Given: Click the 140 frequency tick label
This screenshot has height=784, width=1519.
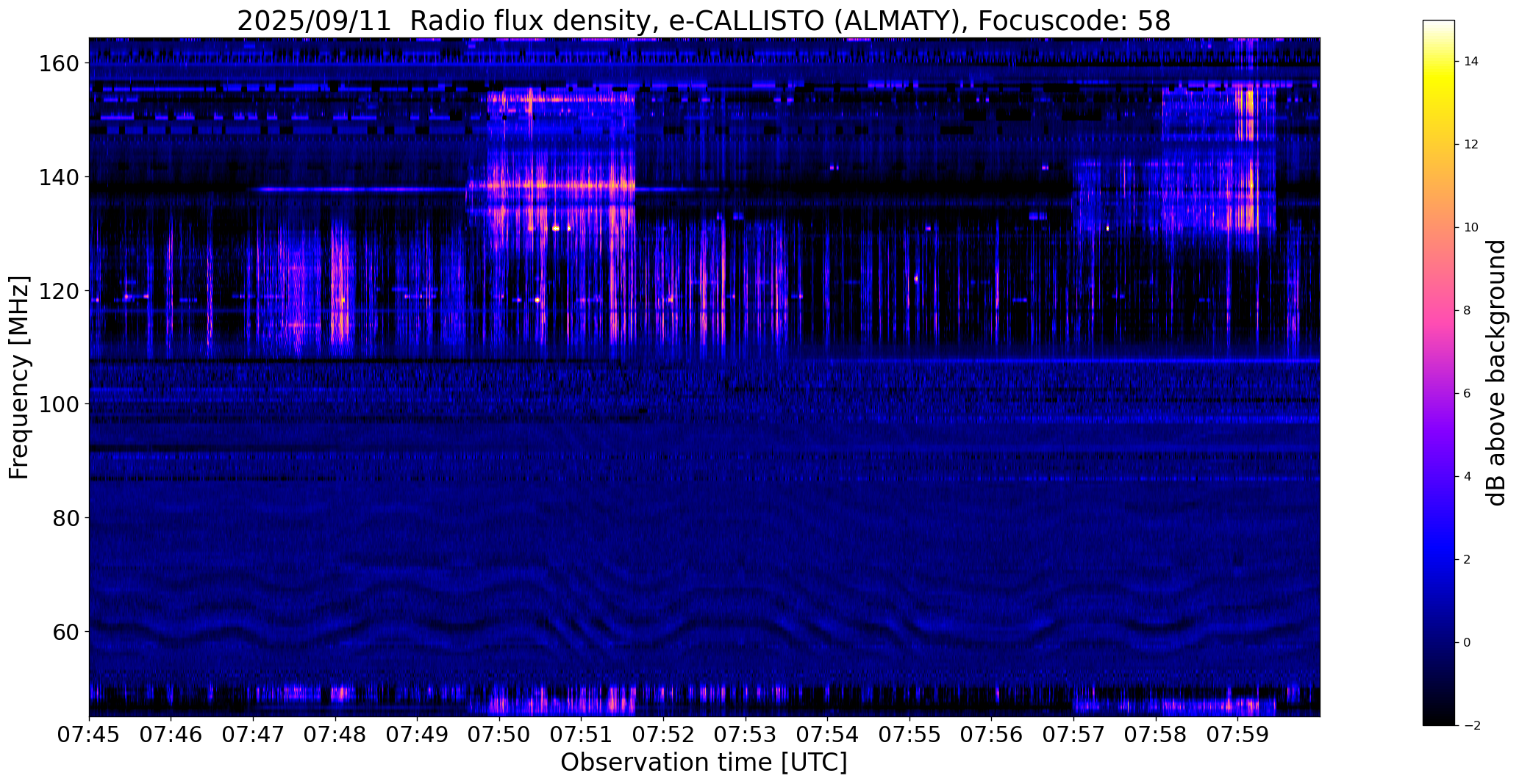Looking at the screenshot, I should click(x=59, y=177).
